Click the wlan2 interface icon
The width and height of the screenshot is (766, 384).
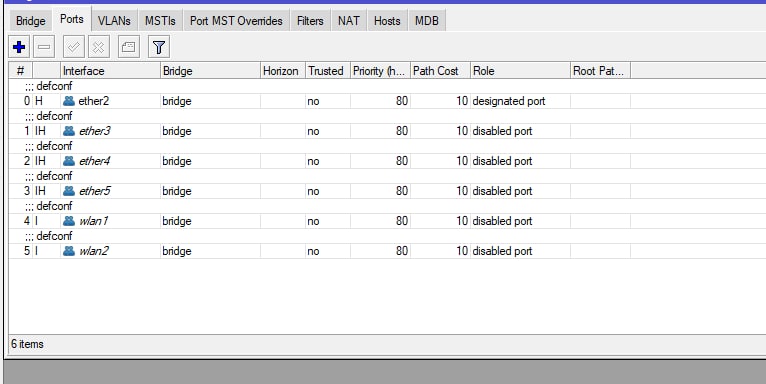click(69, 251)
